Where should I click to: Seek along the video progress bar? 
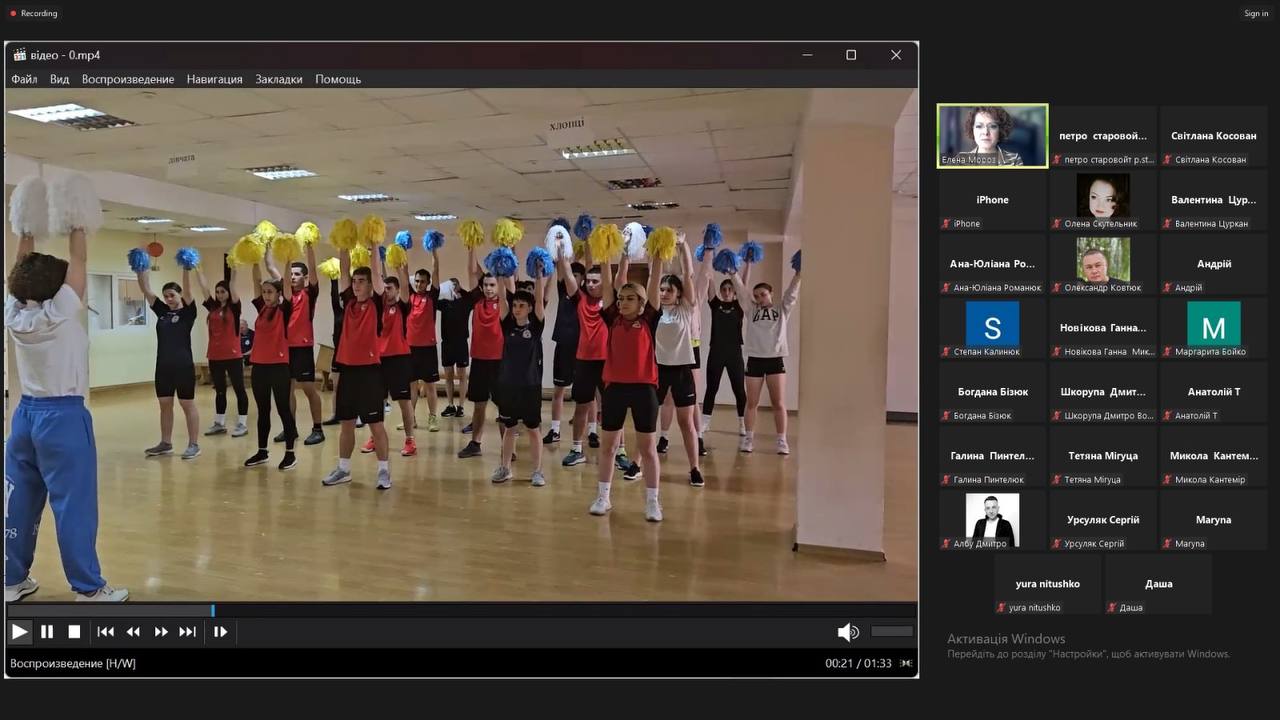tap(461, 610)
